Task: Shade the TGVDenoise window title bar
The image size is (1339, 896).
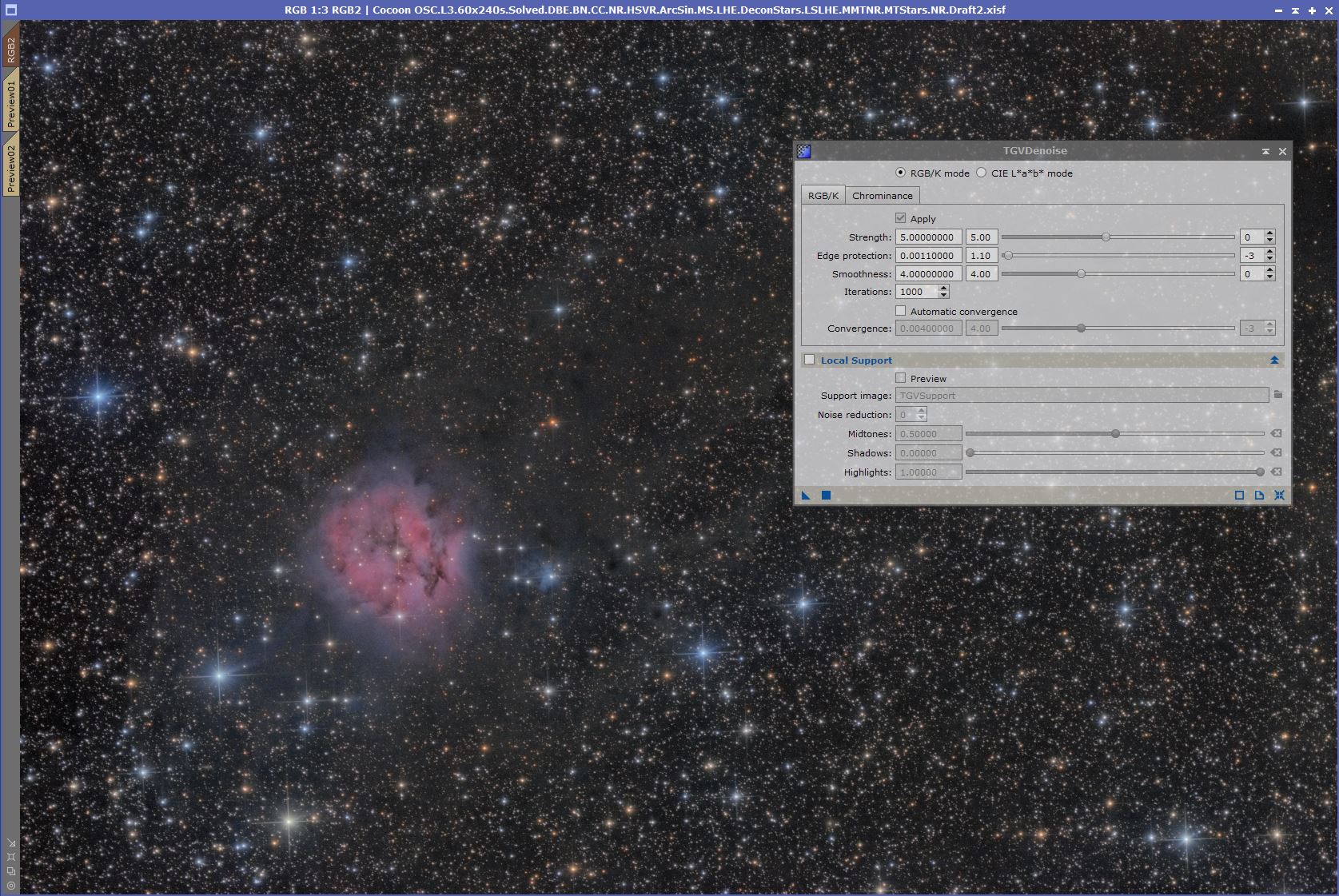Action: click(x=1265, y=151)
